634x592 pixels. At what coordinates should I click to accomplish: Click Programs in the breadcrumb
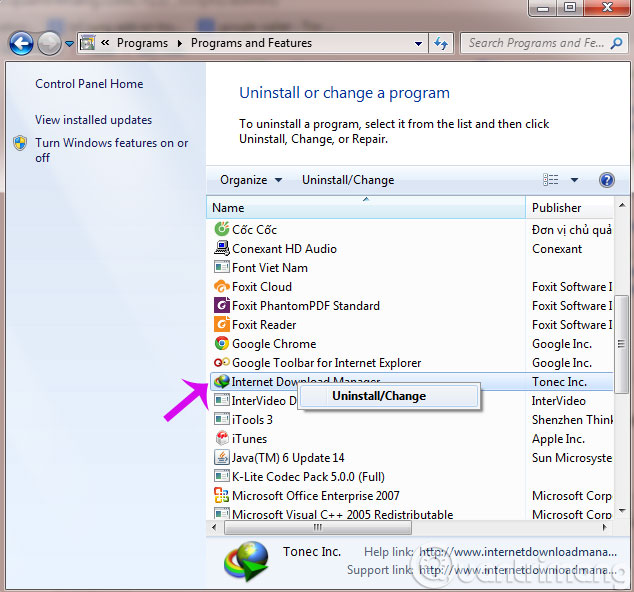click(x=142, y=43)
